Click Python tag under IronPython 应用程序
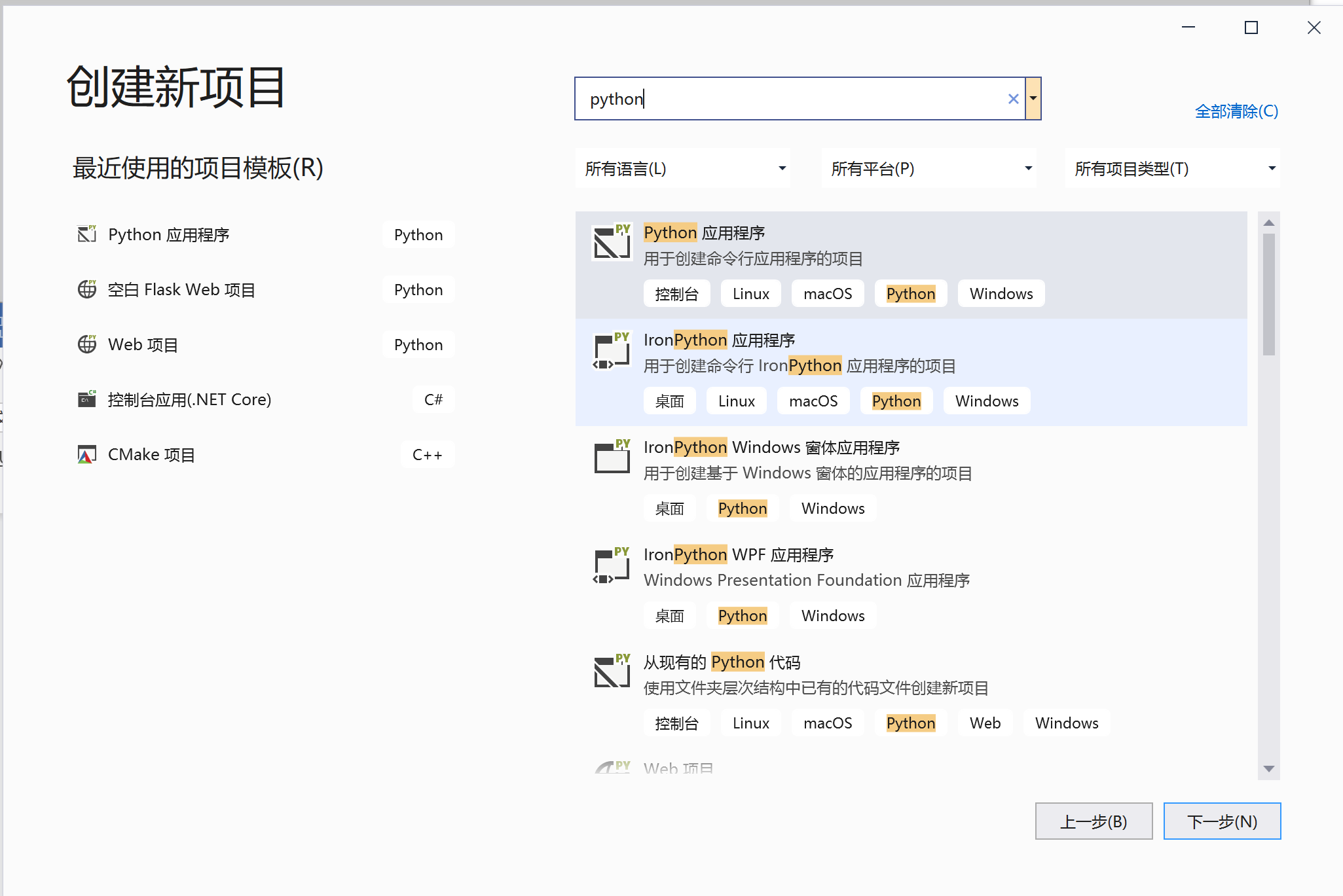Screen dimensions: 1343x896 click(896, 401)
